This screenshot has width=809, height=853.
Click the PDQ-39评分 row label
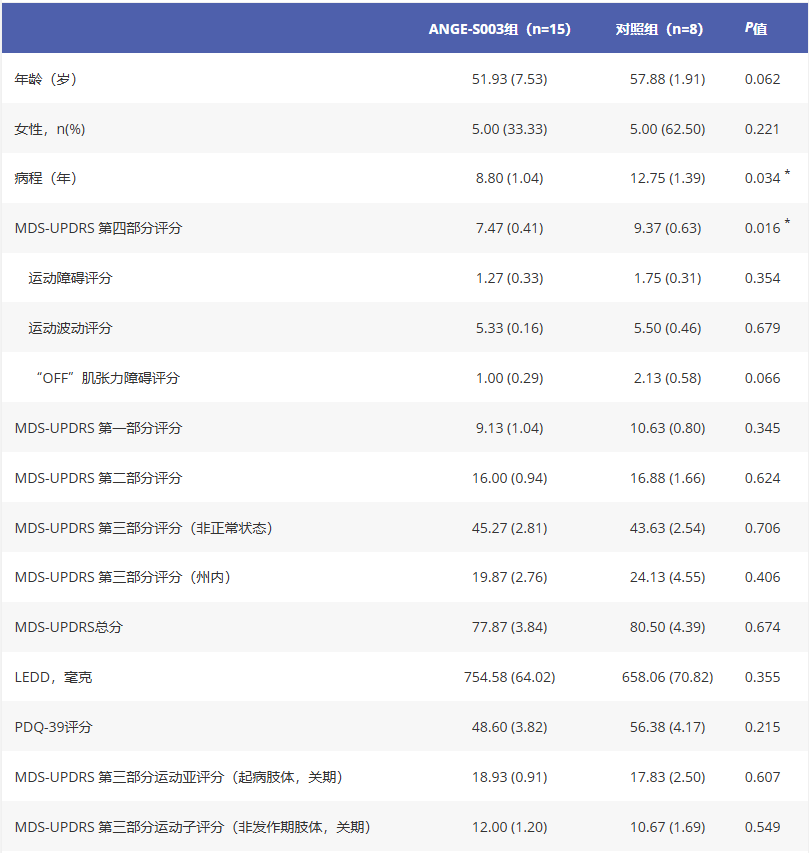[x=53, y=727]
